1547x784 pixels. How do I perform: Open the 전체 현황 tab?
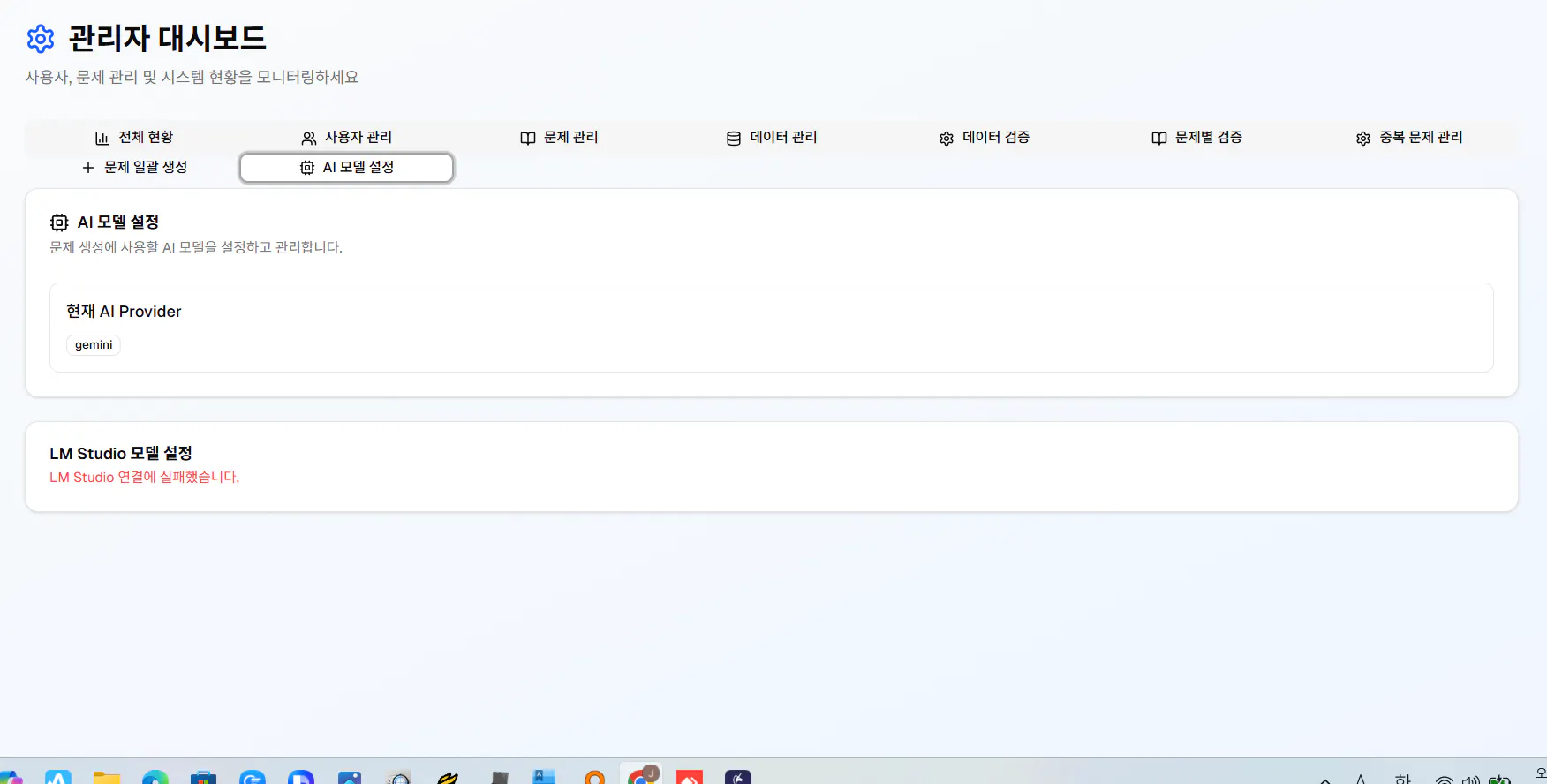click(x=133, y=138)
